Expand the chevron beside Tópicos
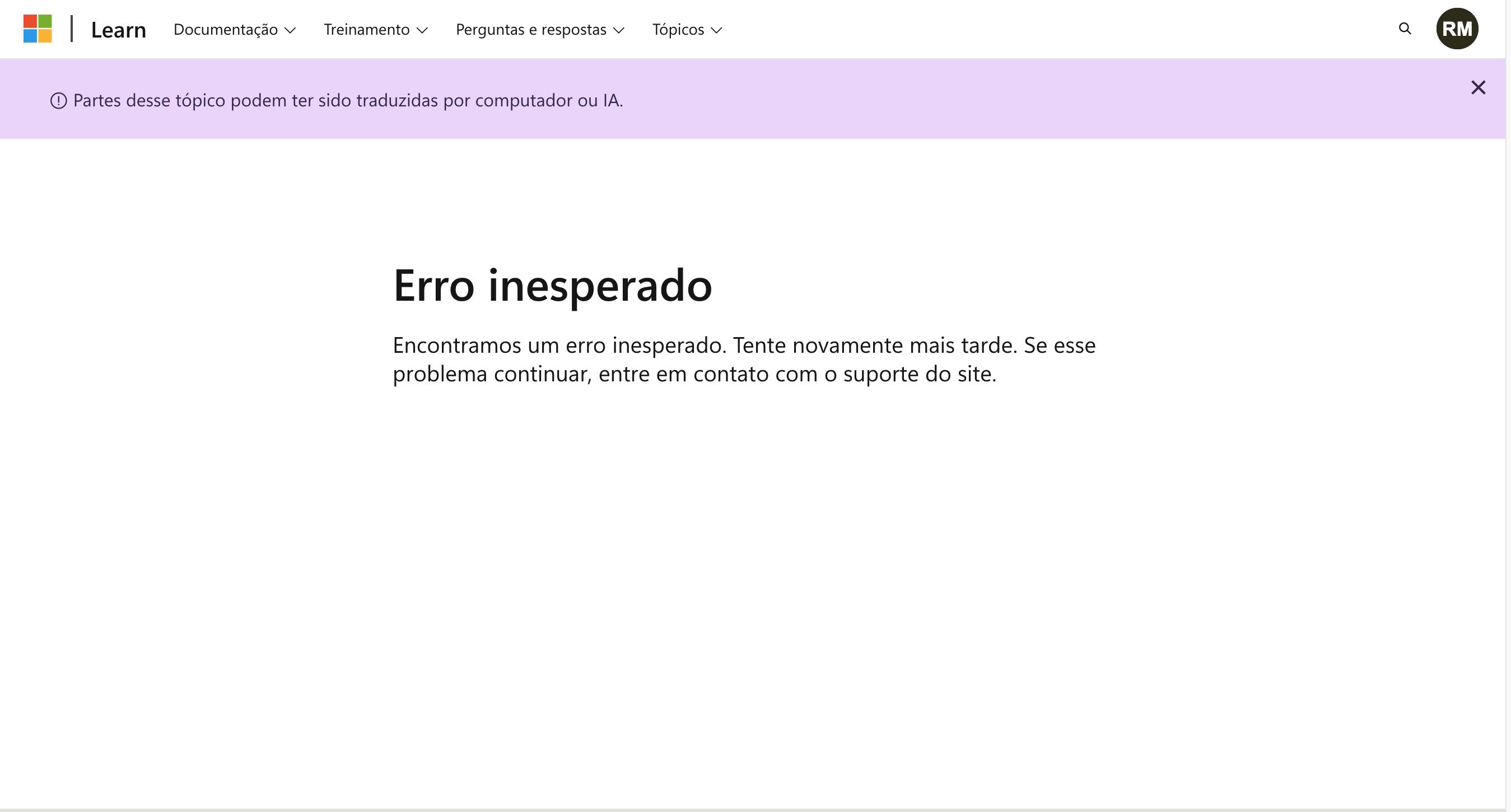Image resolution: width=1511 pixels, height=812 pixels. pos(716,30)
